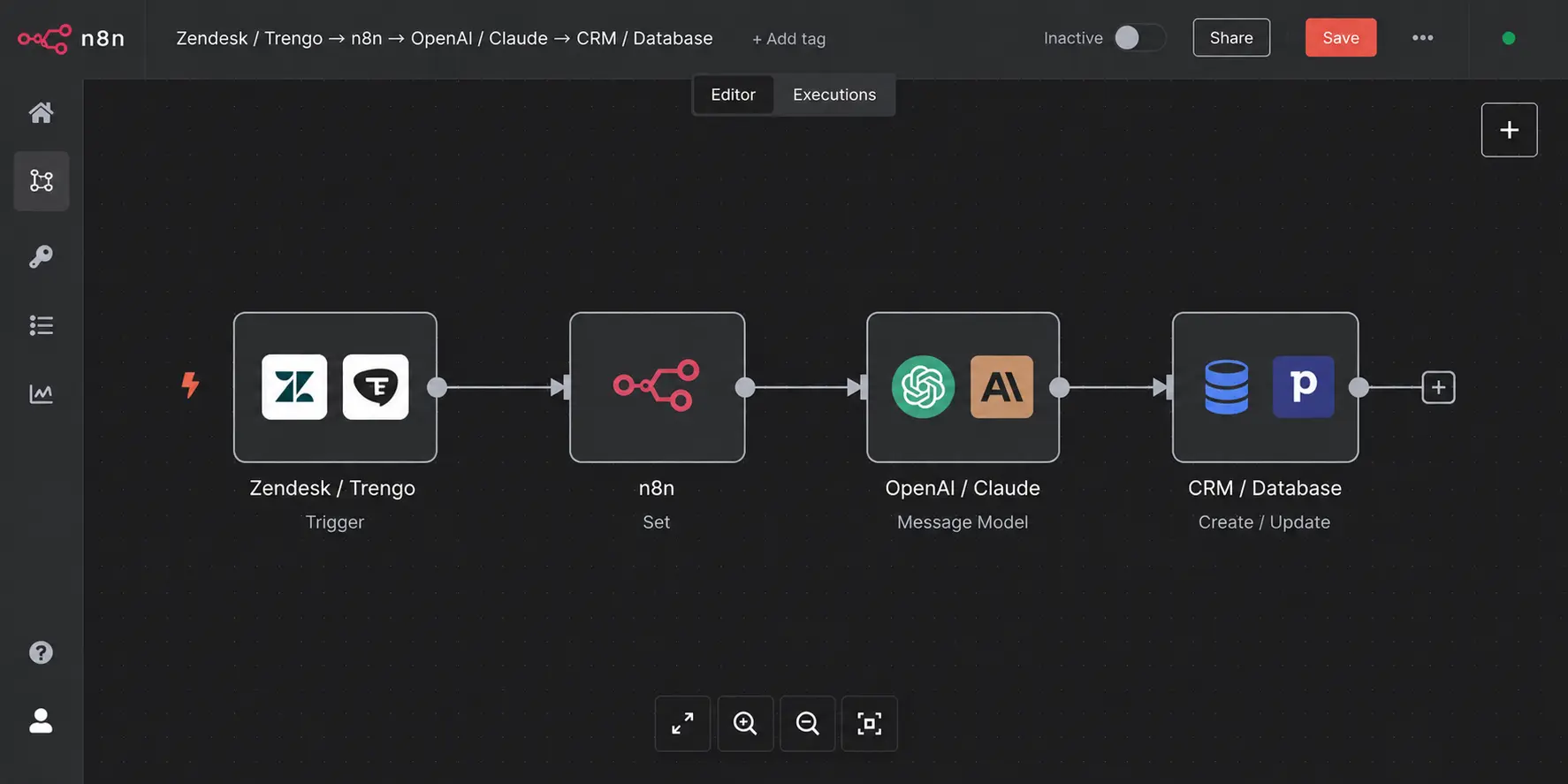Click the Zendesk / Trengo output connector dot
The height and width of the screenshot is (784, 1568).
point(437,387)
